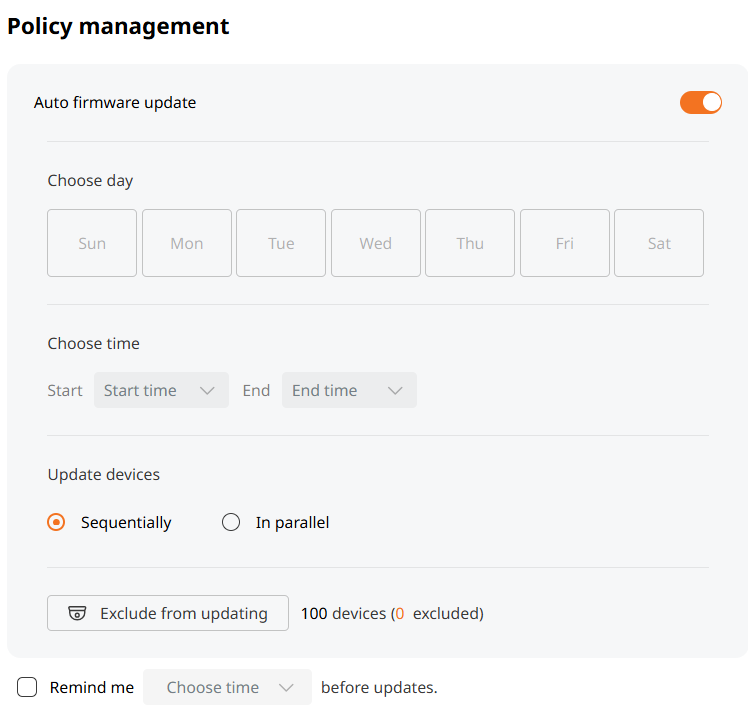
Task: Choose Tue day tile
Action: pos(281,243)
